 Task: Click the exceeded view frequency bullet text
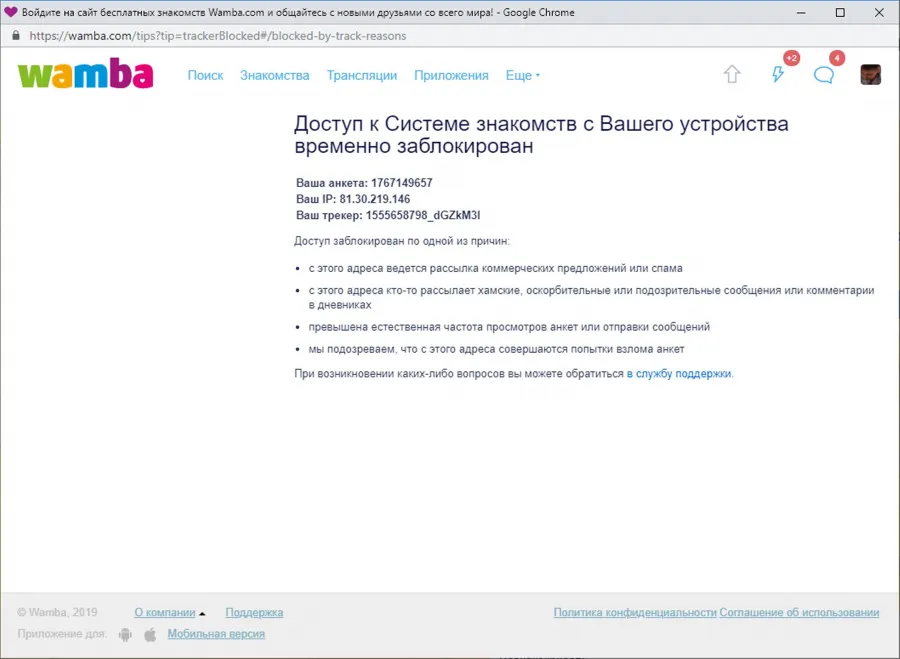pyautogui.click(x=509, y=327)
